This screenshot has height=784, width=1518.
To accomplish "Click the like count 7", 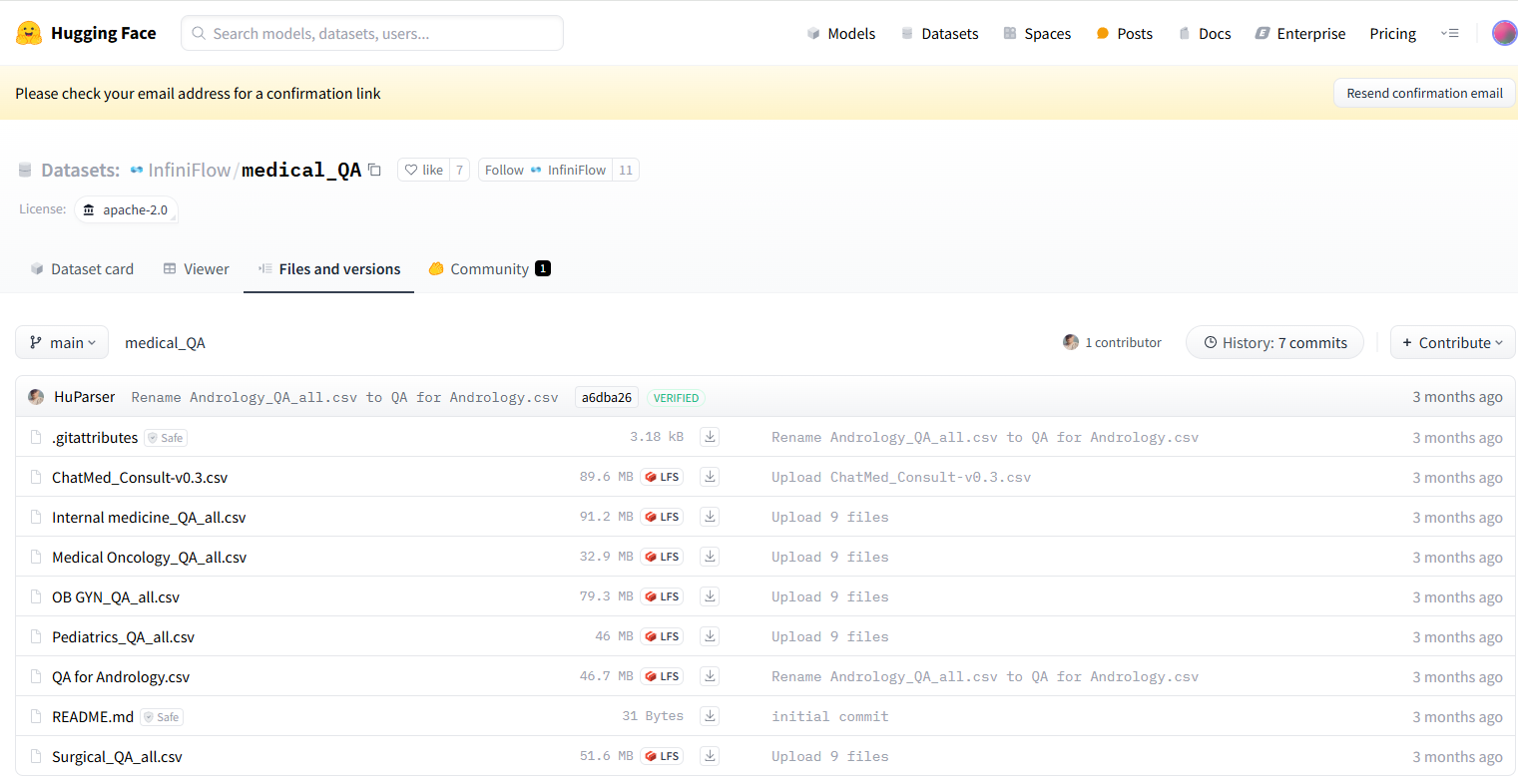I will coord(459,170).
